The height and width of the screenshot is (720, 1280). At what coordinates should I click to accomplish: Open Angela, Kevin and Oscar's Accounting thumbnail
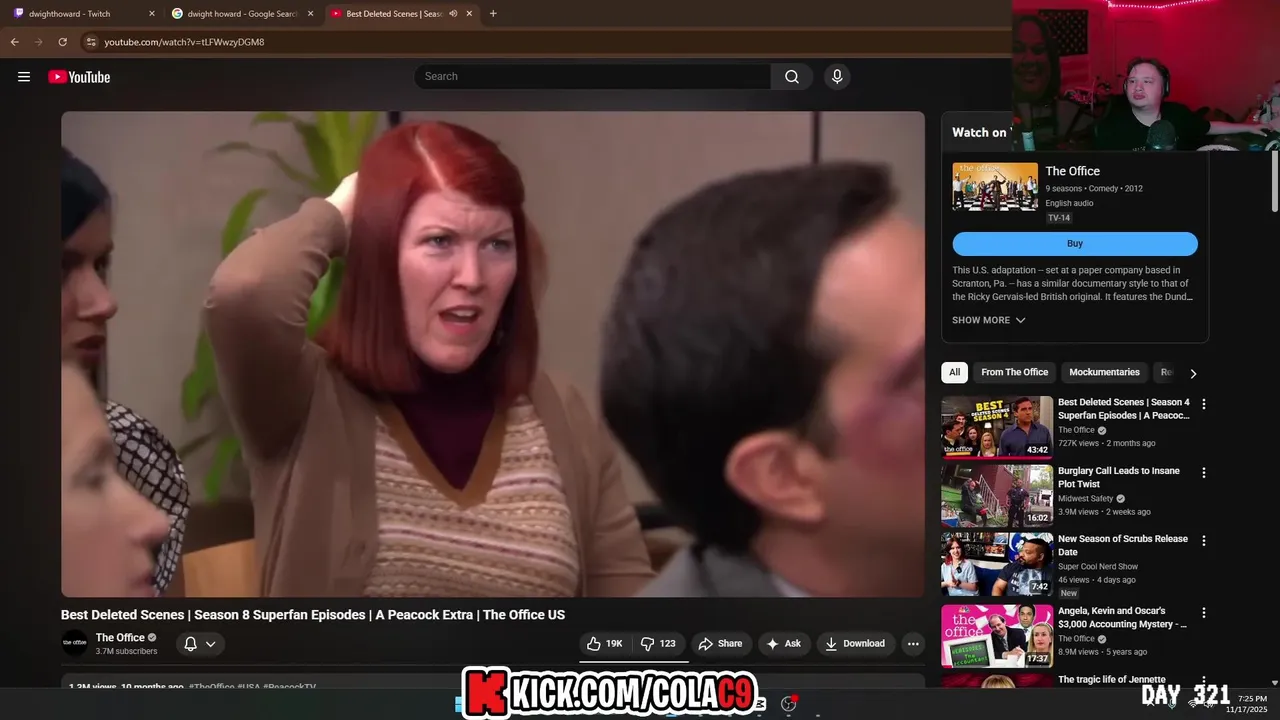point(997,636)
